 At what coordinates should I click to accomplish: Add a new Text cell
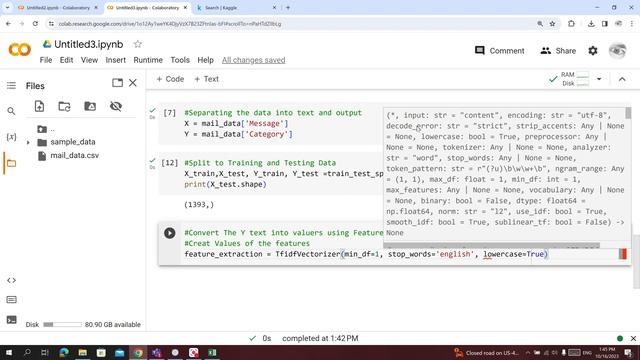(207, 79)
